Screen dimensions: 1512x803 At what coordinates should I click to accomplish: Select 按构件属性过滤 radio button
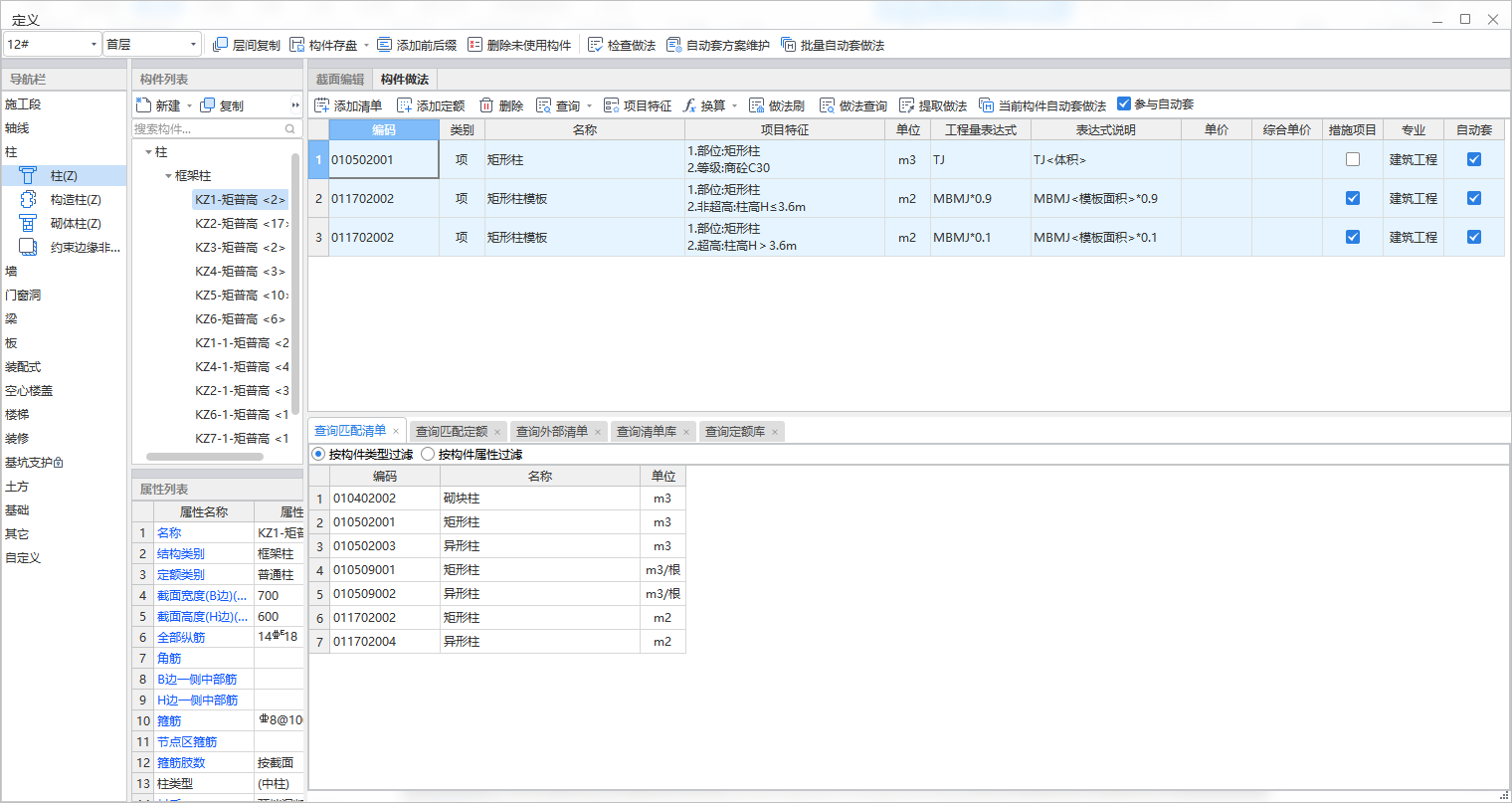click(428, 454)
